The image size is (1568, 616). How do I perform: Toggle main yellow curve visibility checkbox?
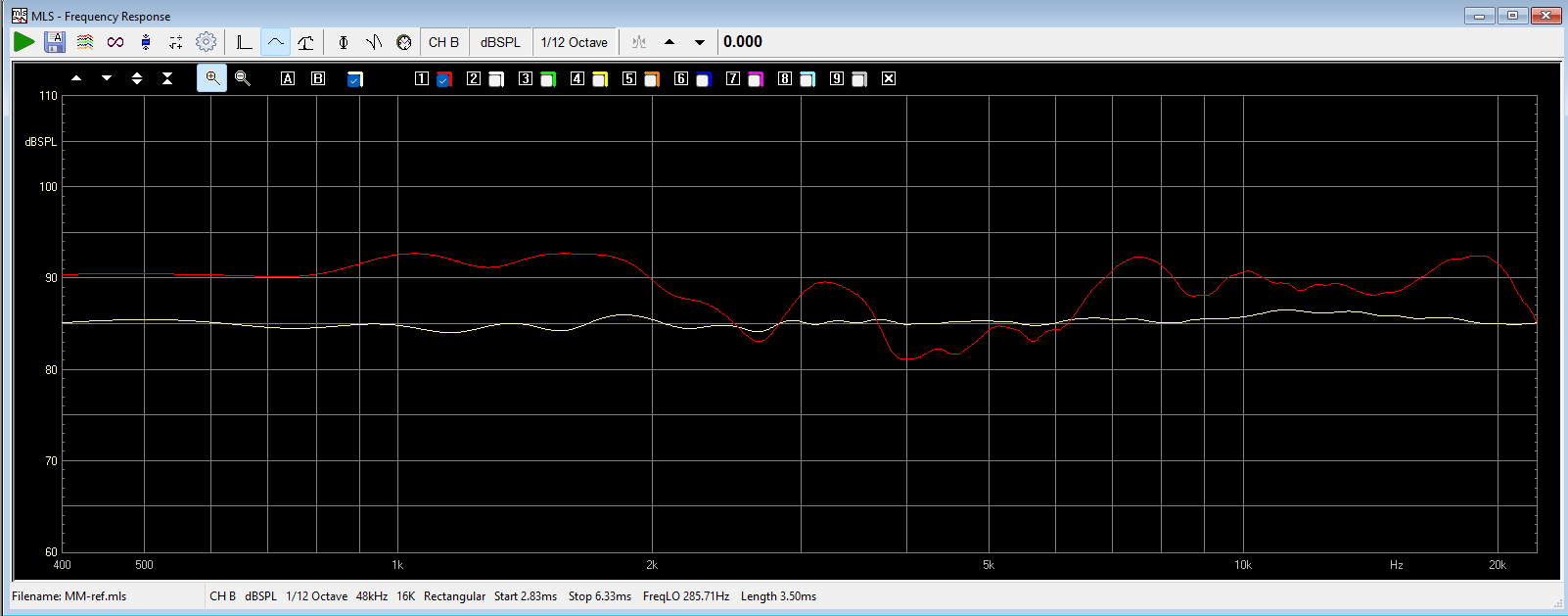click(x=354, y=79)
